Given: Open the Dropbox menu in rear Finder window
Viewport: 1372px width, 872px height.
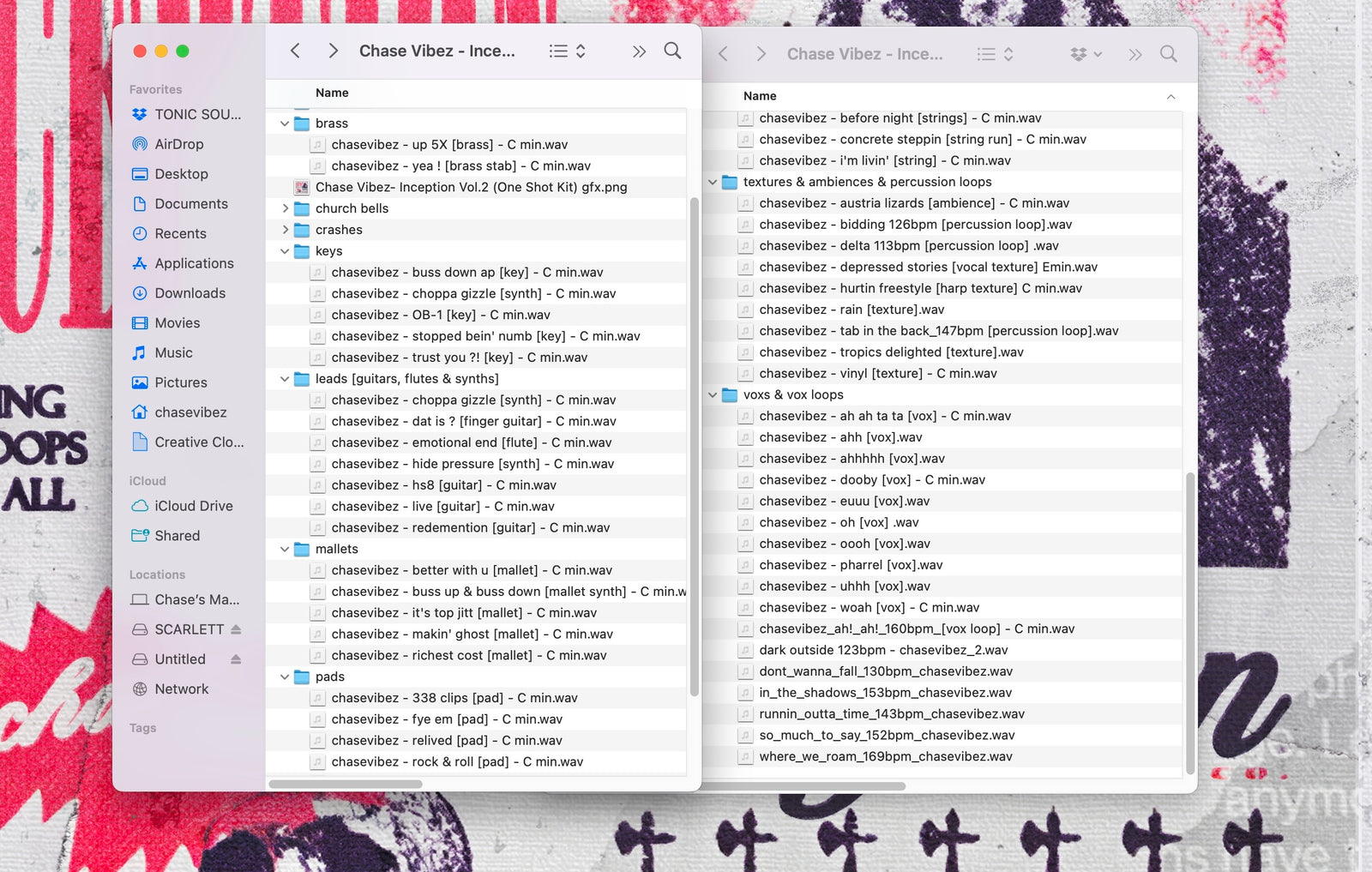Looking at the screenshot, I should click(x=1086, y=54).
